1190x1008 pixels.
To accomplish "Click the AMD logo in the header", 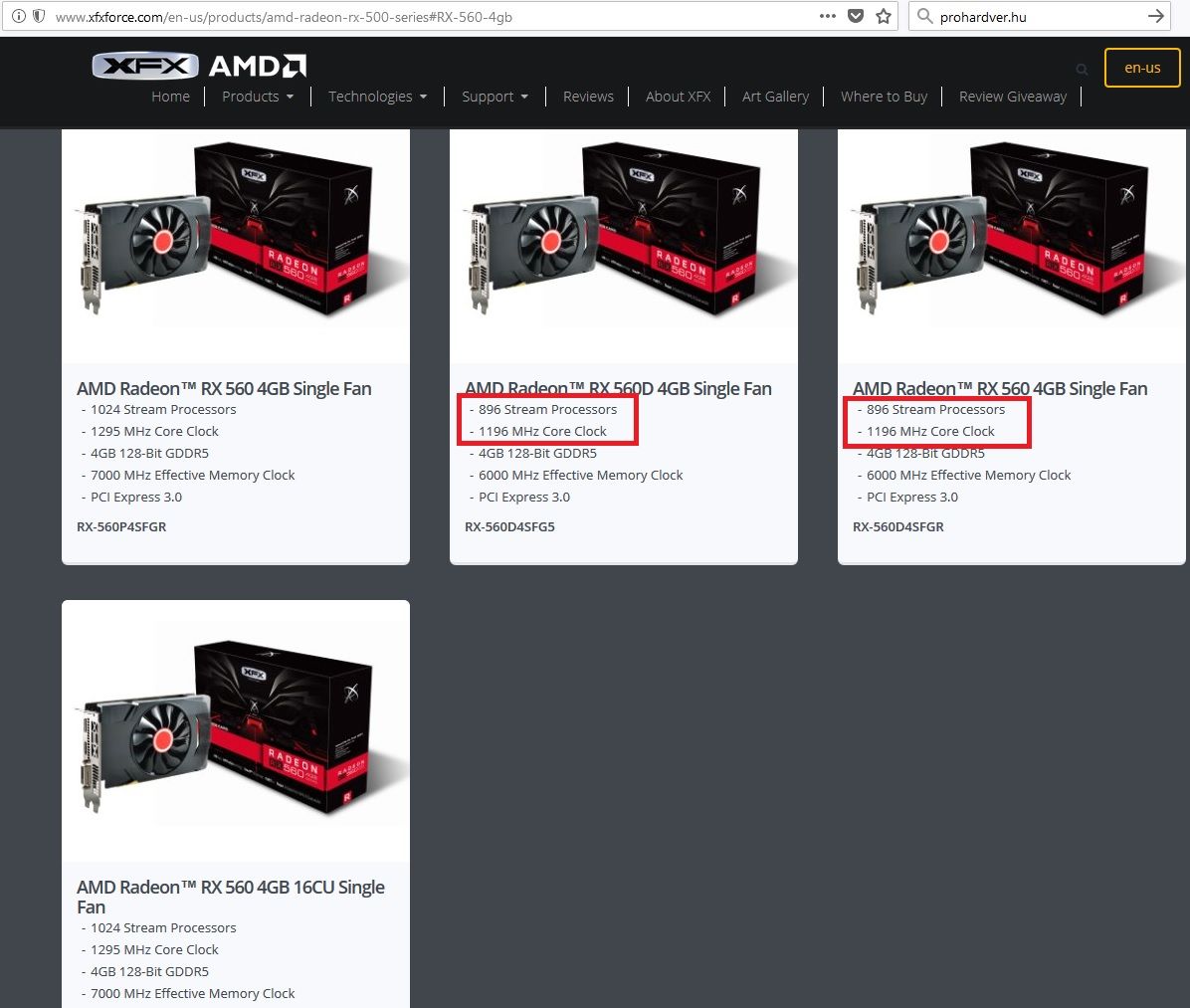I will point(258,66).
